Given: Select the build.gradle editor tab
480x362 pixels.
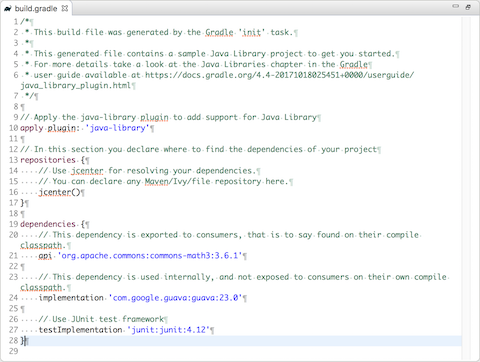Looking at the screenshot, I should point(36,8).
